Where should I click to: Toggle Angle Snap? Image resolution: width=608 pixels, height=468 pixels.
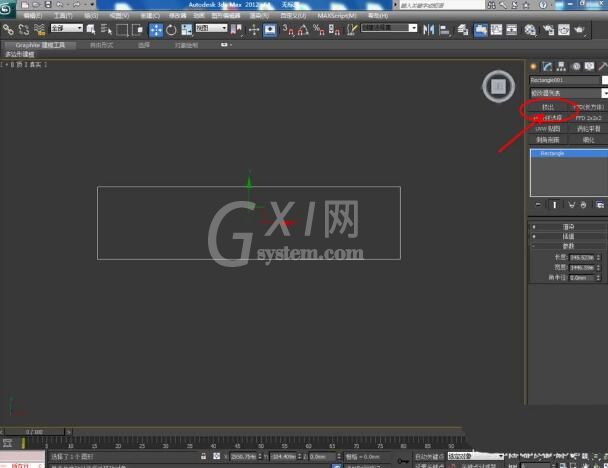[303, 29]
